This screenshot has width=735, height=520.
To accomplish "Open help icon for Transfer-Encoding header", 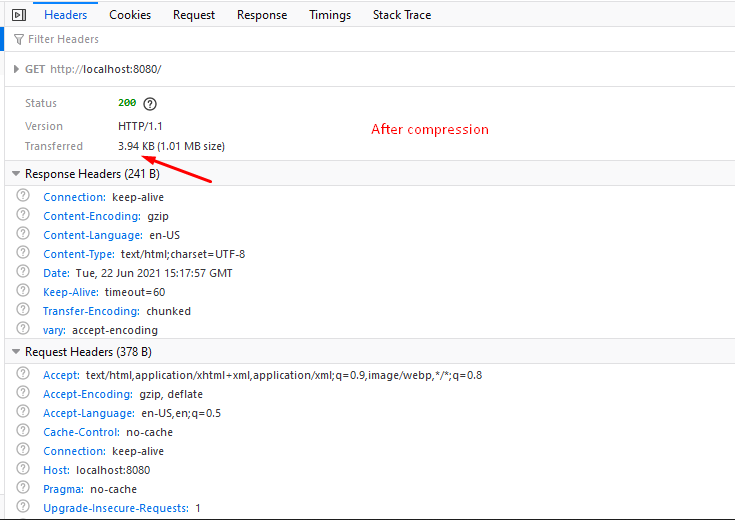I will (x=22, y=309).
